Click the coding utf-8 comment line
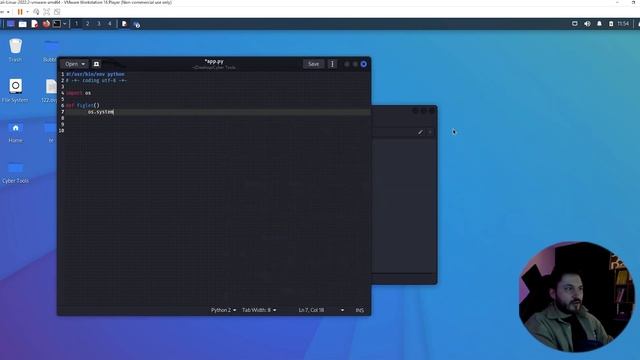 tap(97, 80)
